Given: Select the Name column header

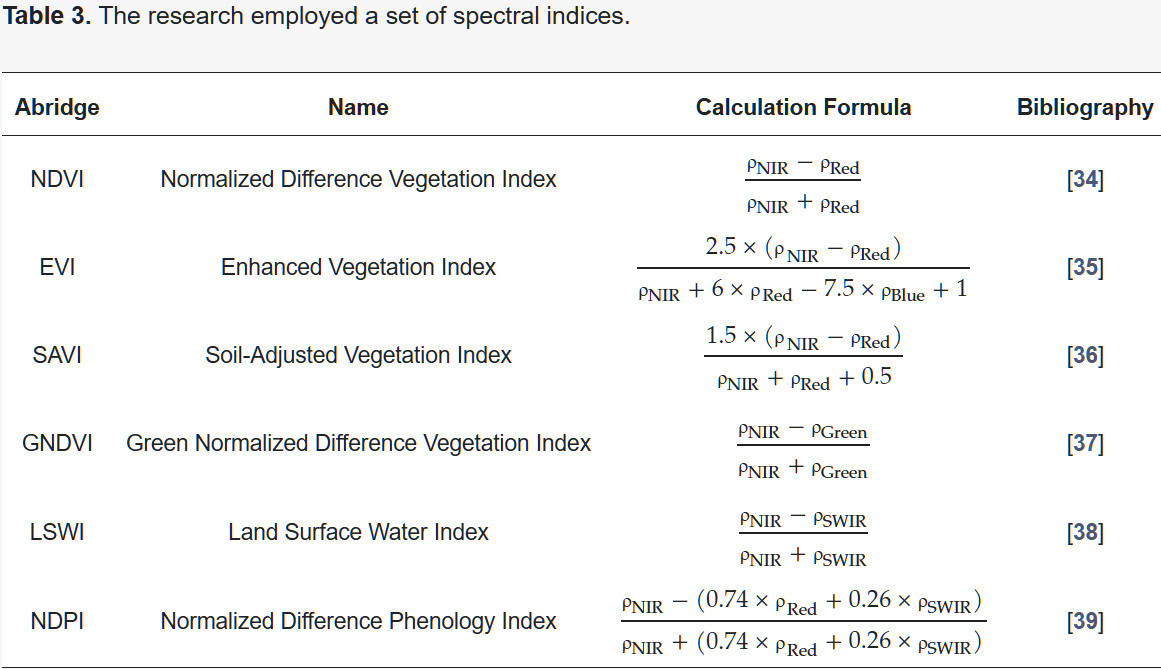Looking at the screenshot, I should click(358, 108).
